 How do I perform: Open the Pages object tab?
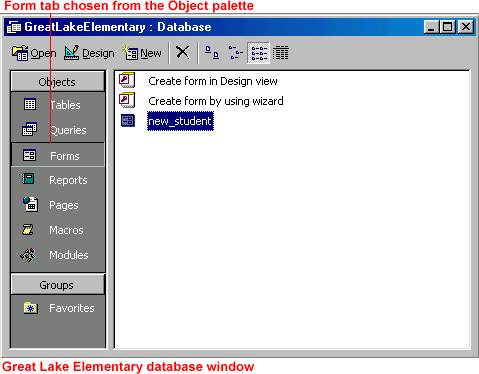[x=57, y=205]
